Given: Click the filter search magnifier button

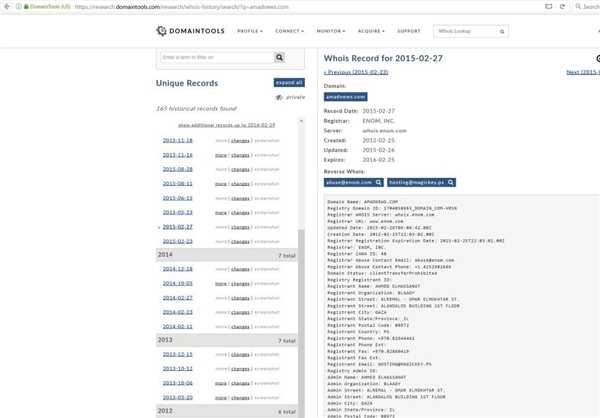Looking at the screenshot, I should tap(279, 57).
